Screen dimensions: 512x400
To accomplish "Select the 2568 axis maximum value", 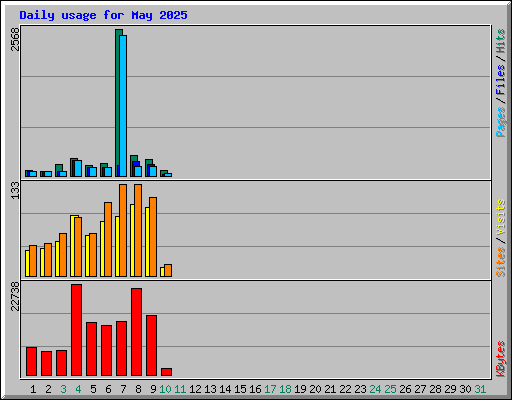I will click(15, 40).
